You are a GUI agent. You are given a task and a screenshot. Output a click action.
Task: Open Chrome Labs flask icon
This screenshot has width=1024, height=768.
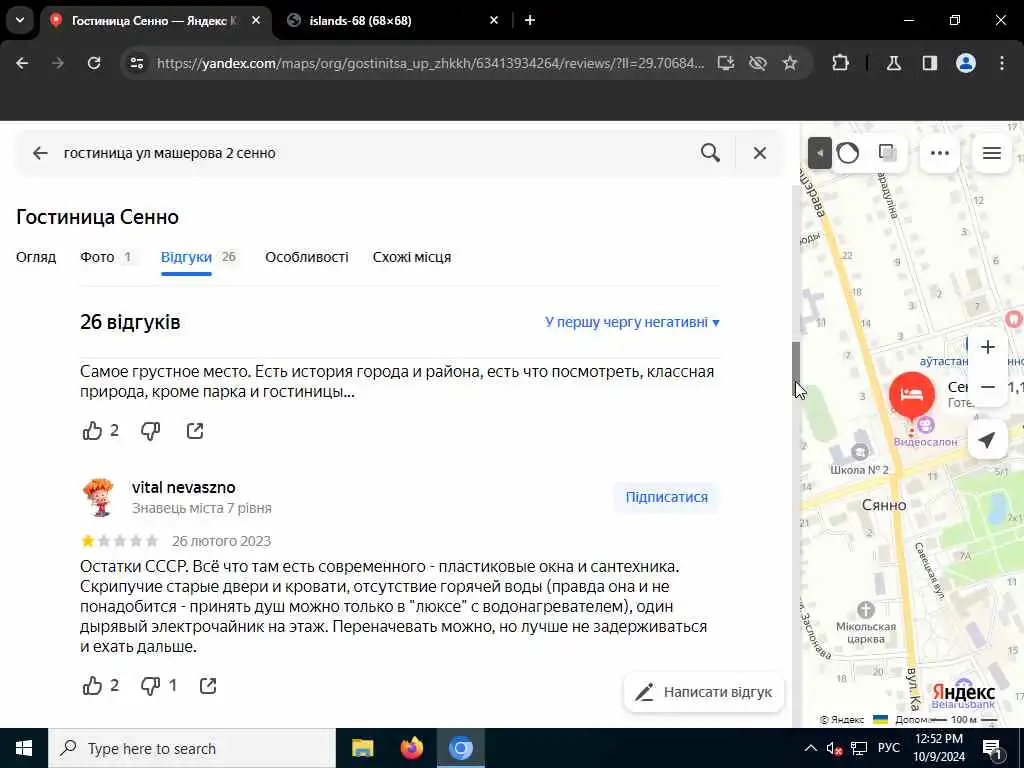click(x=893, y=63)
